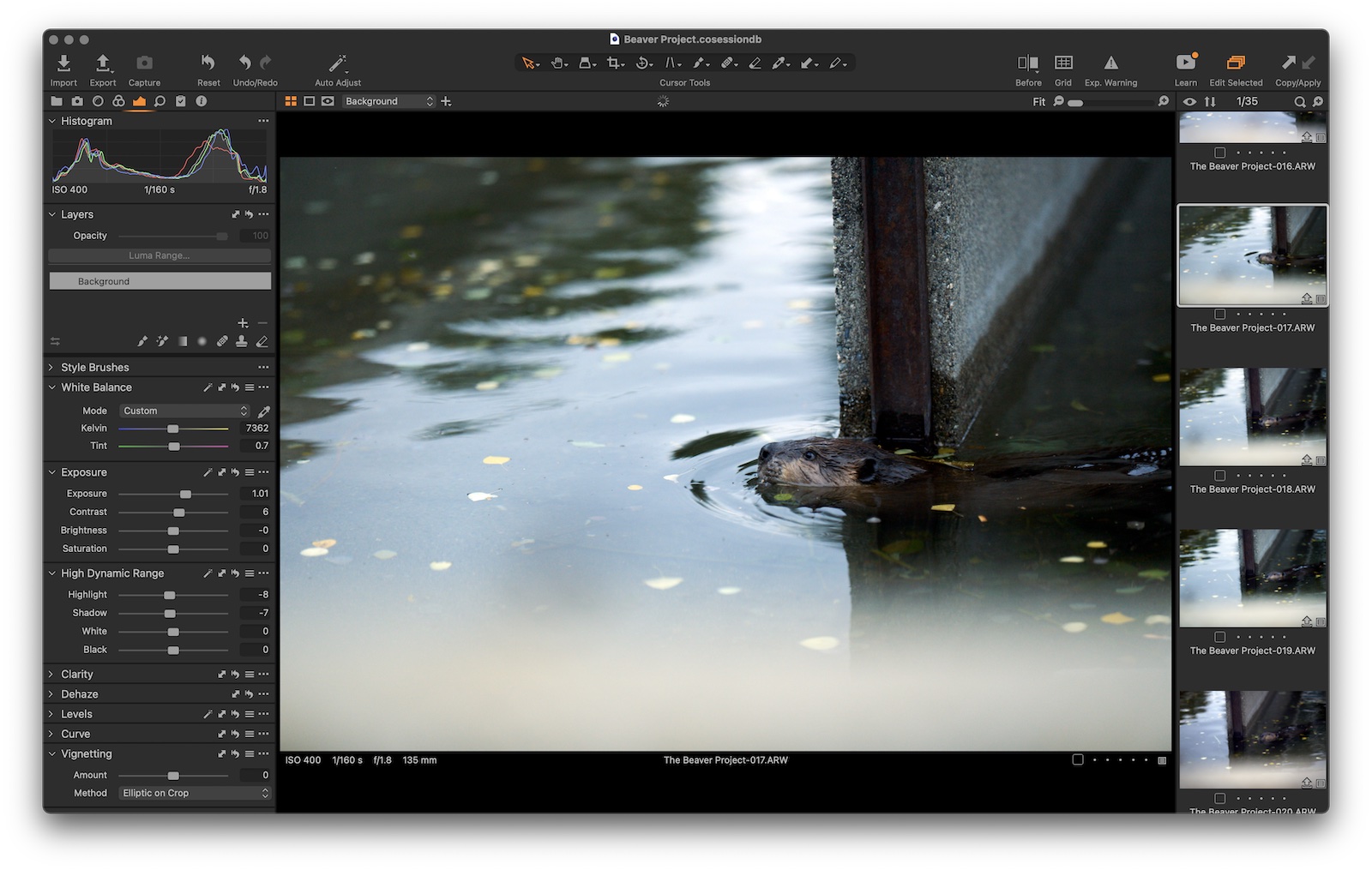Adjust the viewer zoom slider
Screen dimensions: 1372x870
pos(1110,102)
